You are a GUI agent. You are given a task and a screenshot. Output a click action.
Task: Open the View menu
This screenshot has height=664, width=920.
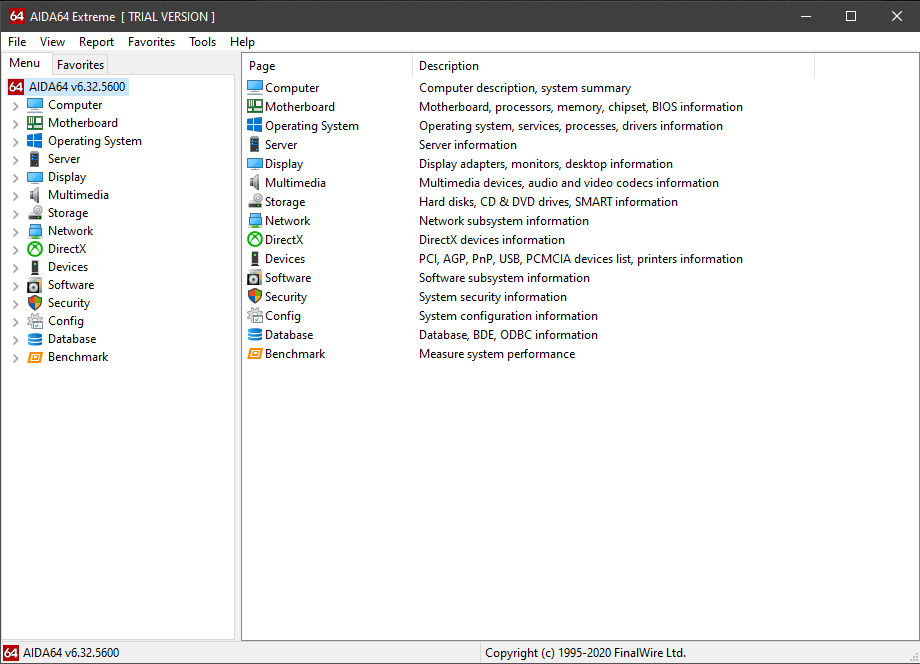(52, 42)
